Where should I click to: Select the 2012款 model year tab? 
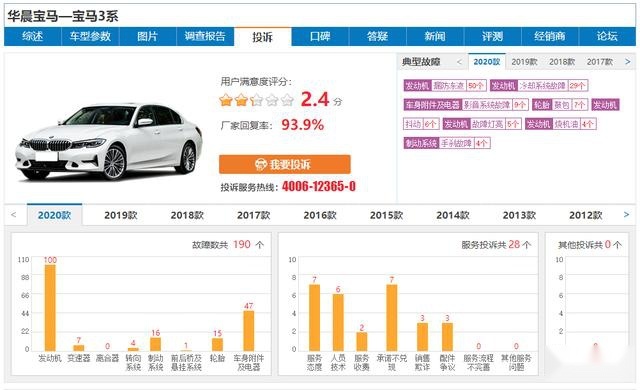tap(586, 215)
